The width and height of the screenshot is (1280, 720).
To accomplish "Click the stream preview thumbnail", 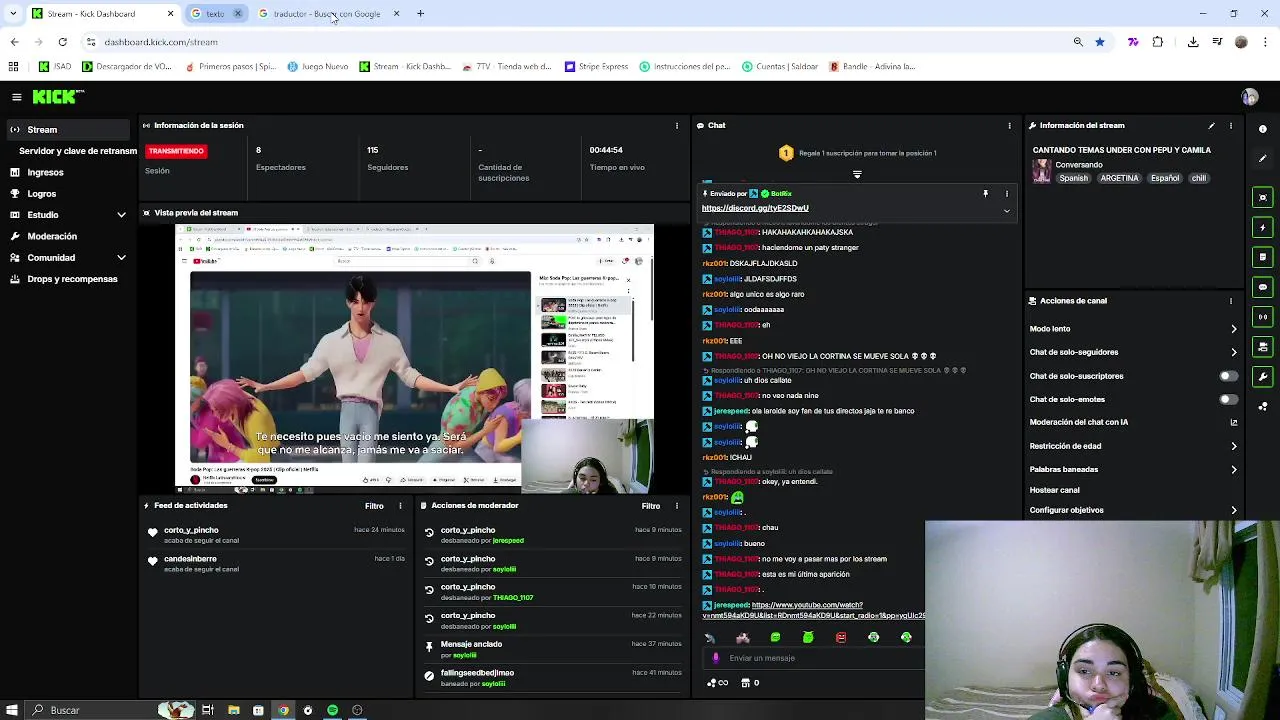I will pos(414,358).
